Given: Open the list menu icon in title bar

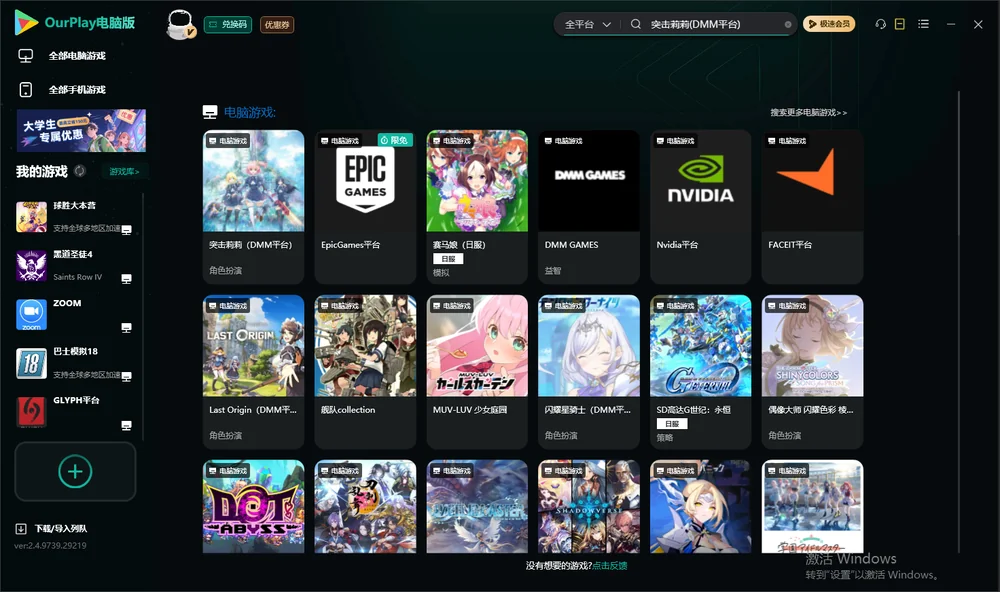Looking at the screenshot, I should 923,24.
